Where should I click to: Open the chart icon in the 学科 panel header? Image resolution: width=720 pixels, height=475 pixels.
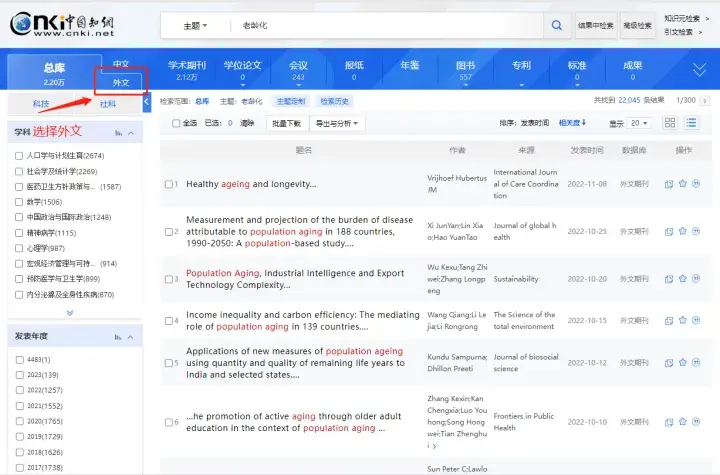coord(119,132)
